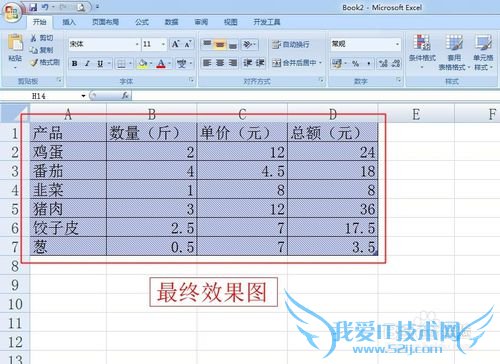Decrease font size with small A icon
This screenshot has height=364, width=500.
(188, 44)
